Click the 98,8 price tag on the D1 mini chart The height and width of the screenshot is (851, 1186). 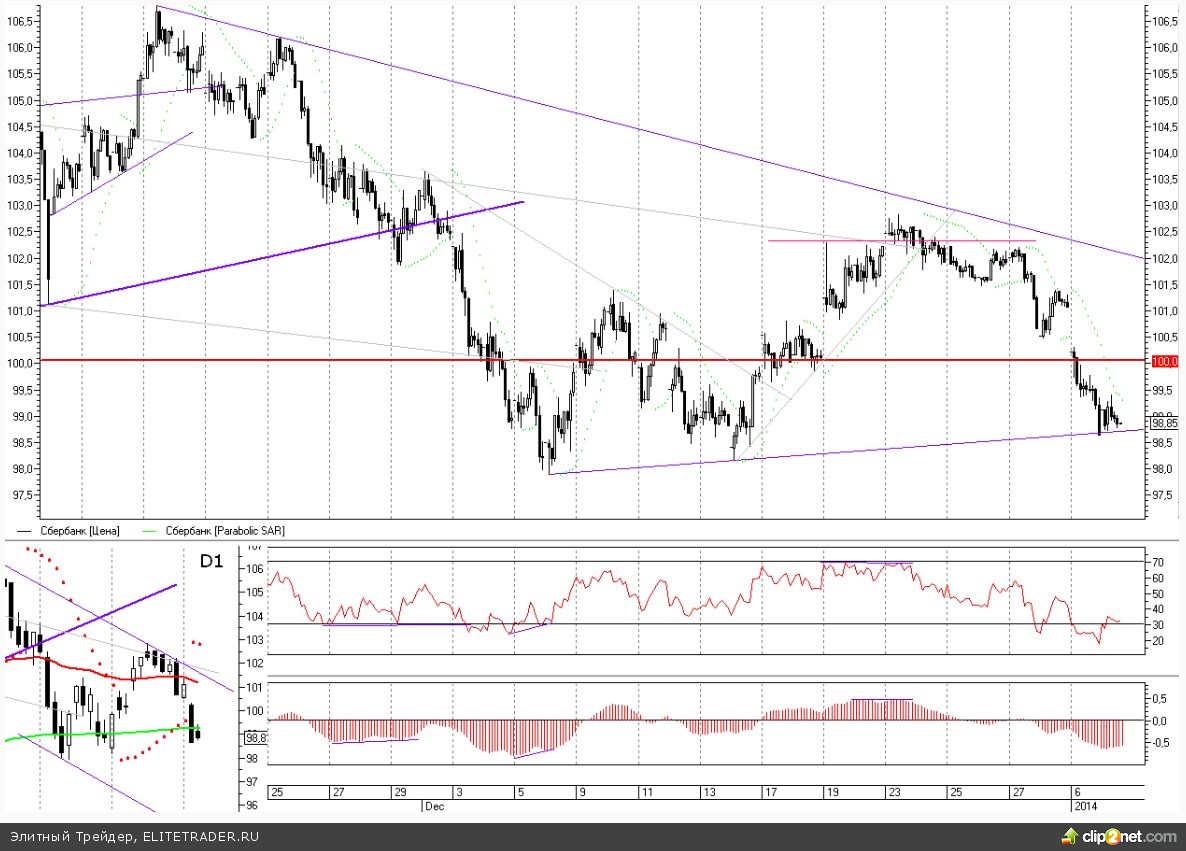(256, 738)
